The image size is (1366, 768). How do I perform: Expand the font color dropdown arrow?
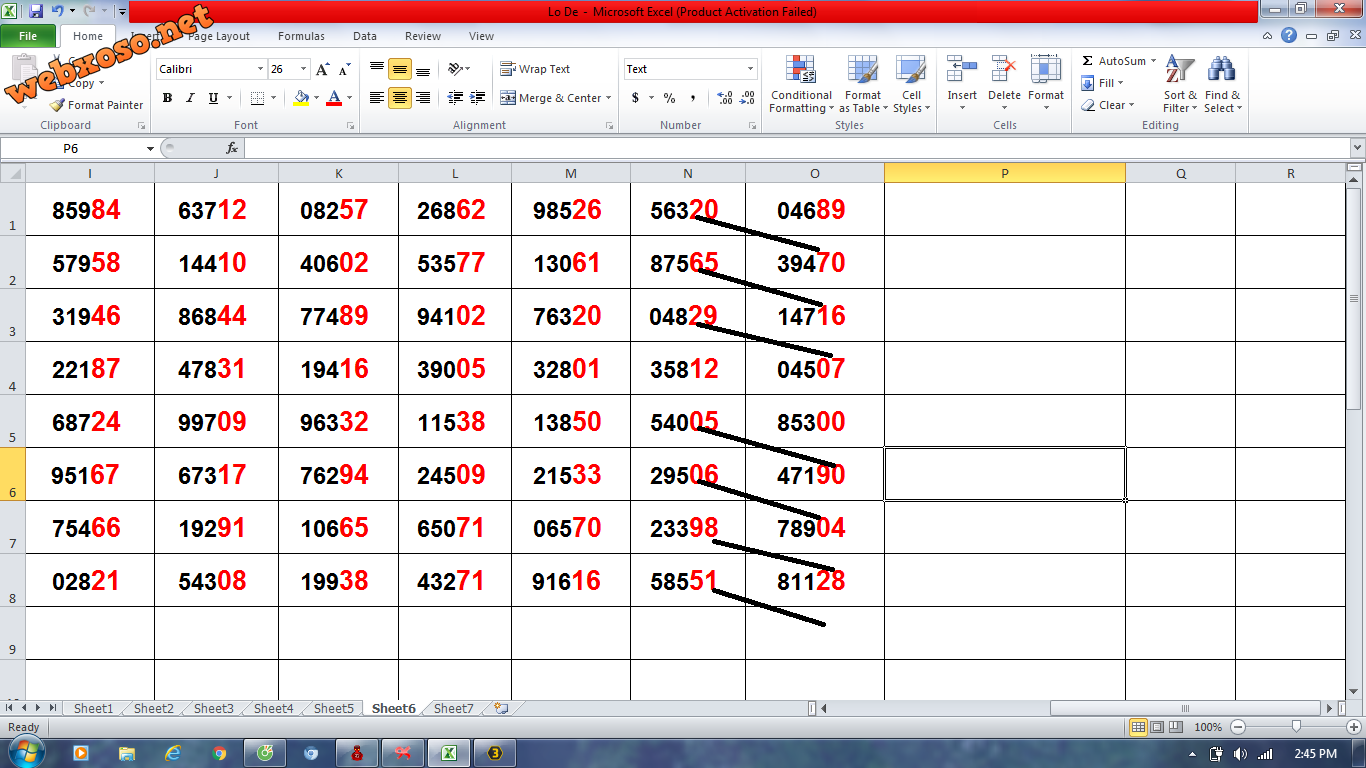coord(349,98)
